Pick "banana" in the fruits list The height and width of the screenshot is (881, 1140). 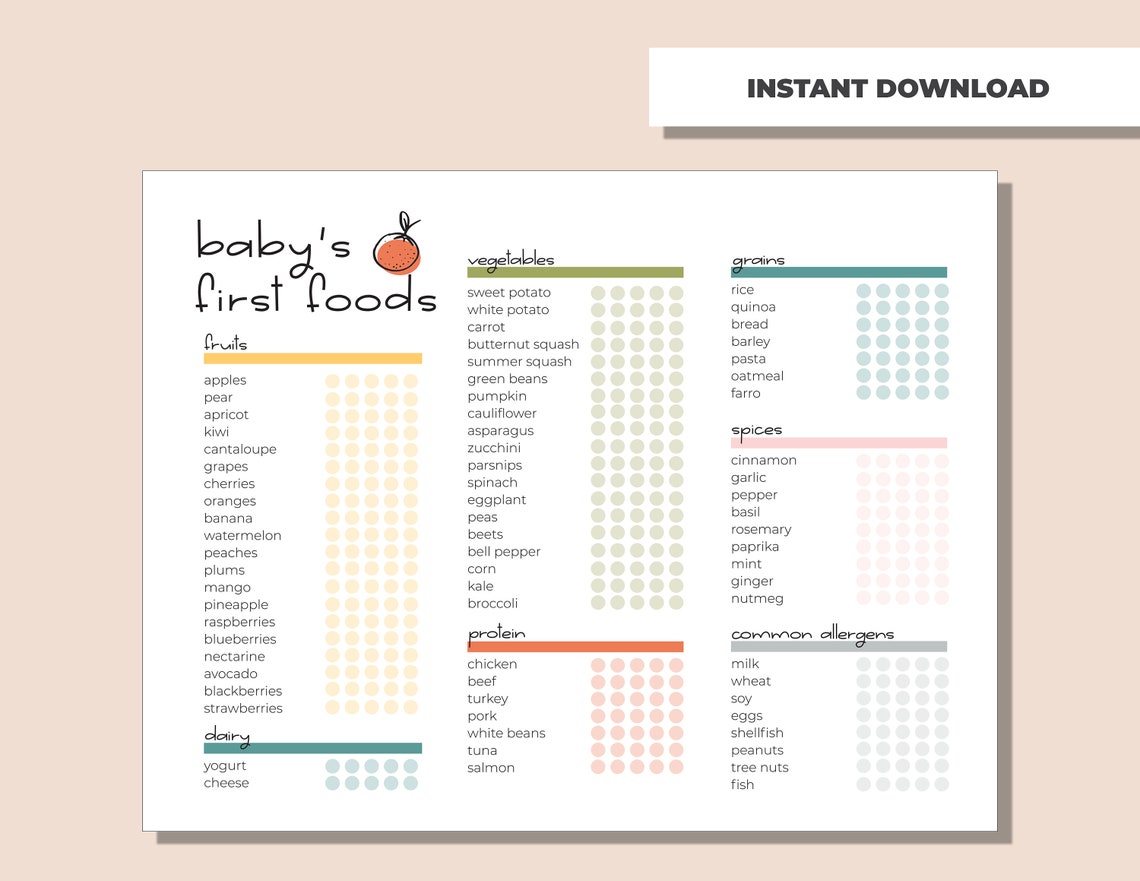(228, 518)
